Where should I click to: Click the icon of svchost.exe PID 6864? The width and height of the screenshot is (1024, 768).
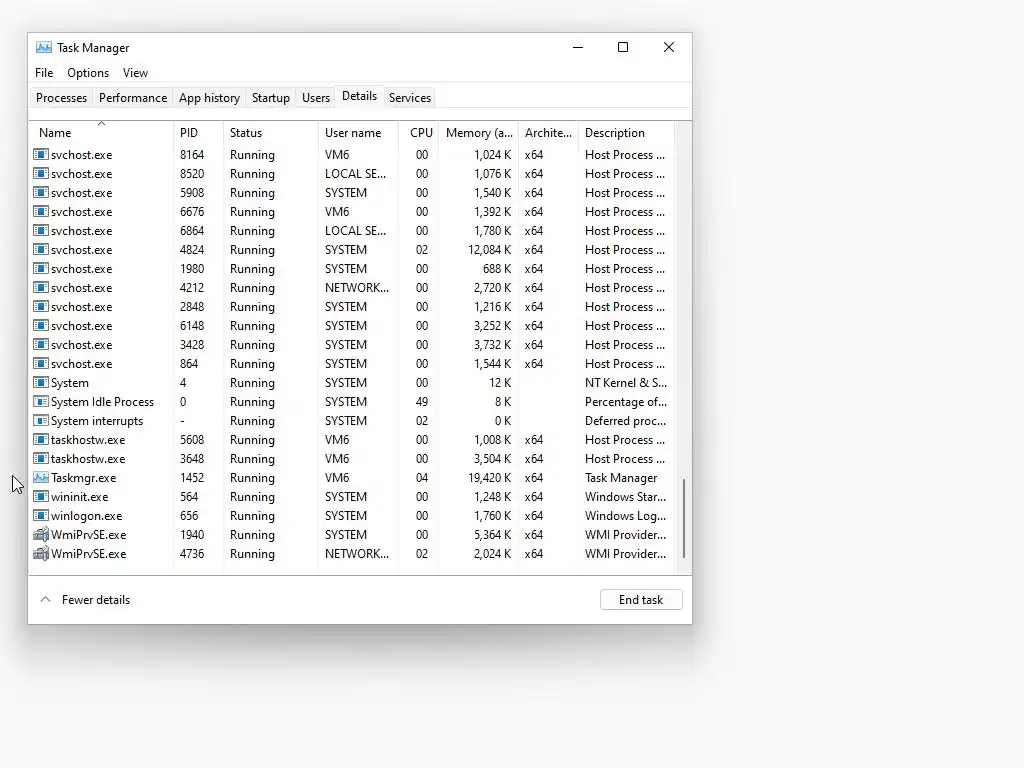tap(40, 231)
